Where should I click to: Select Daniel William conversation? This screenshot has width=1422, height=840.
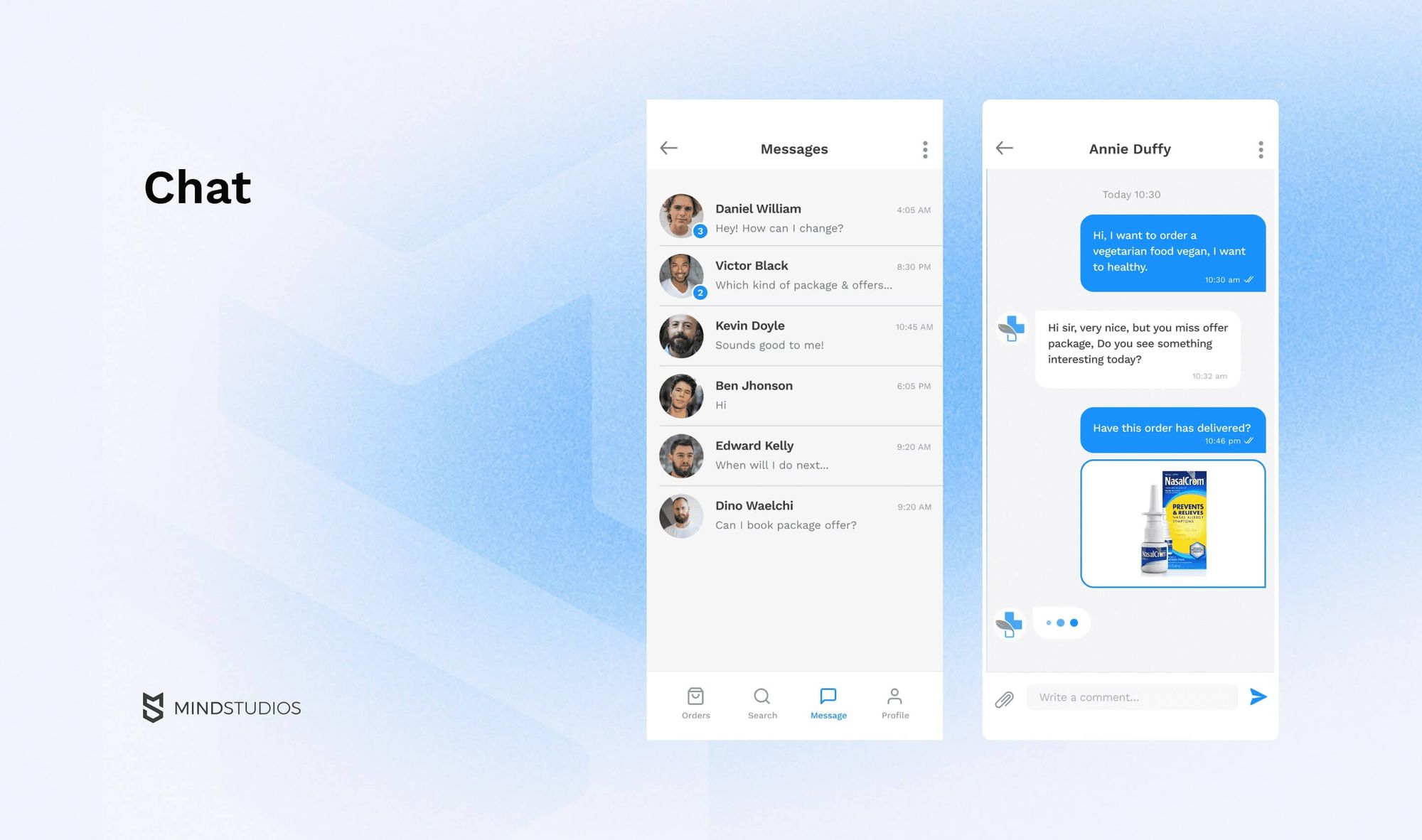[795, 217]
